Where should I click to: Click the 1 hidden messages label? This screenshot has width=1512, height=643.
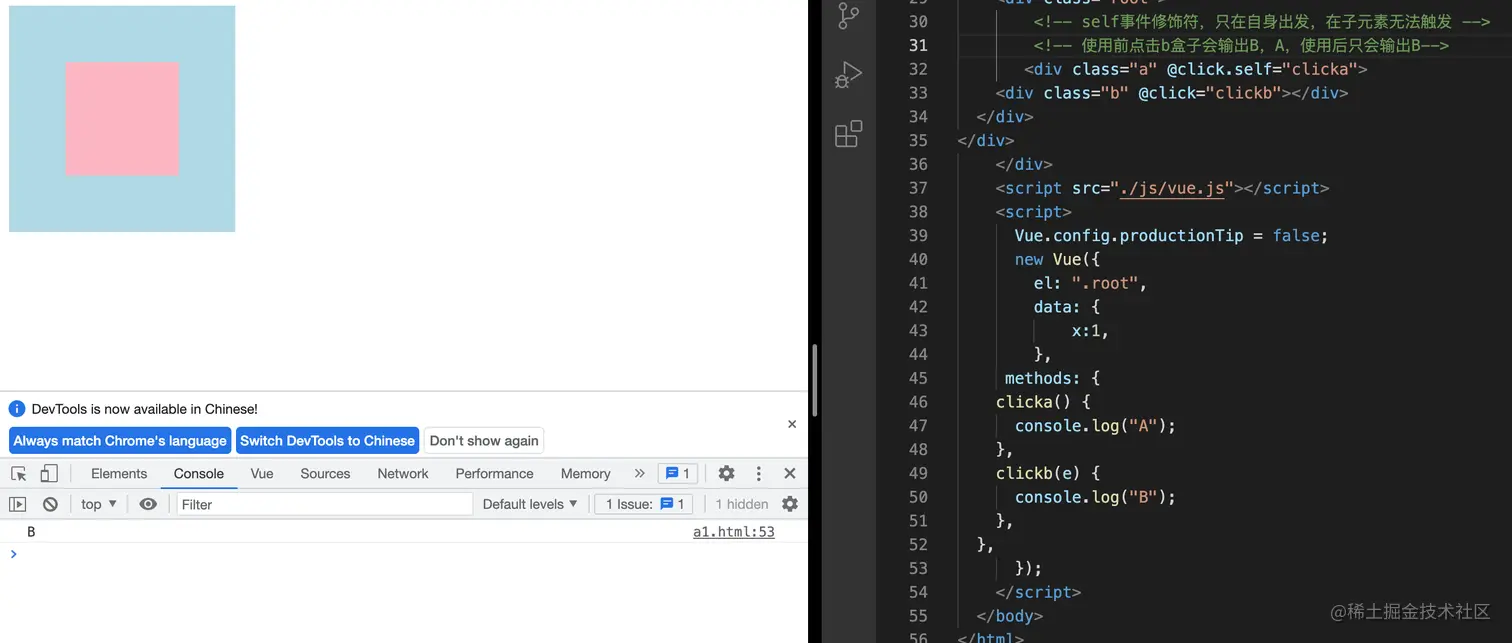pos(742,504)
